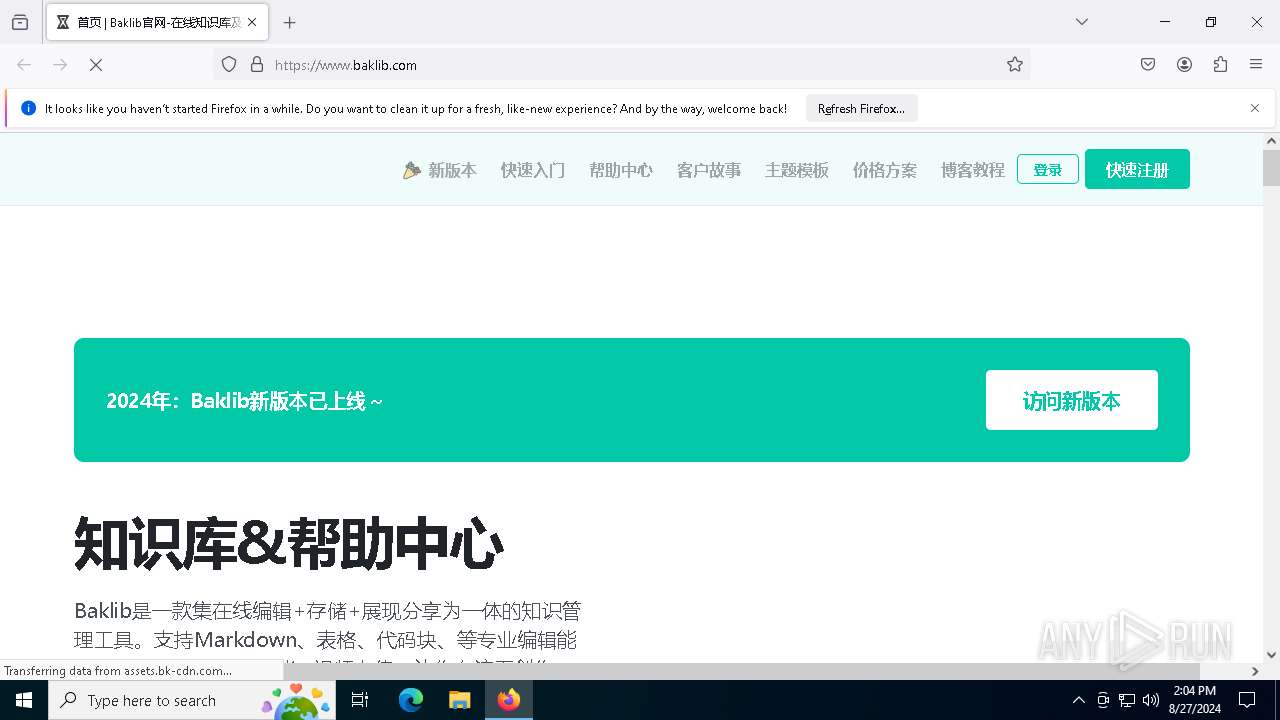Open 帮助中心 navigation link
The height and width of the screenshot is (720, 1280).
tap(621, 170)
